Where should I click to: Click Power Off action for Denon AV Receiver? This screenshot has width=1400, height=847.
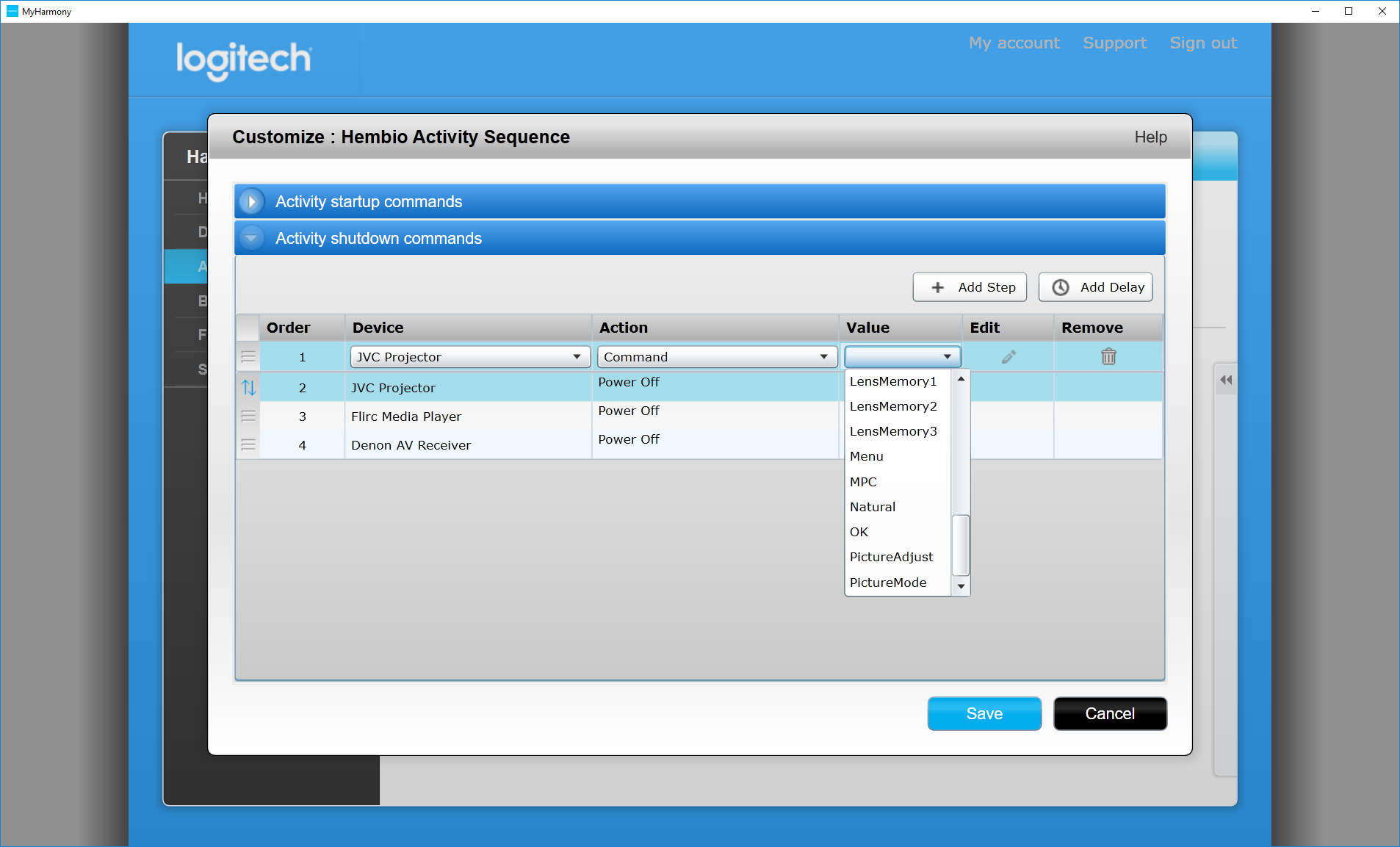[x=629, y=439]
